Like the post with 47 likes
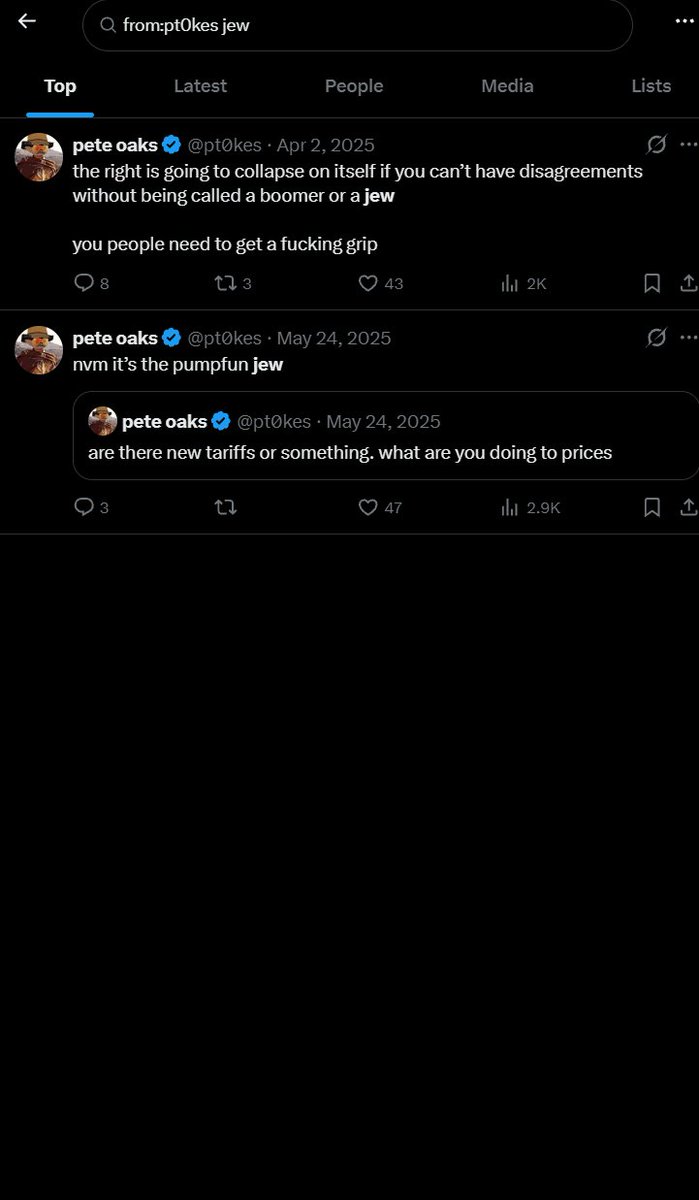 [368, 507]
